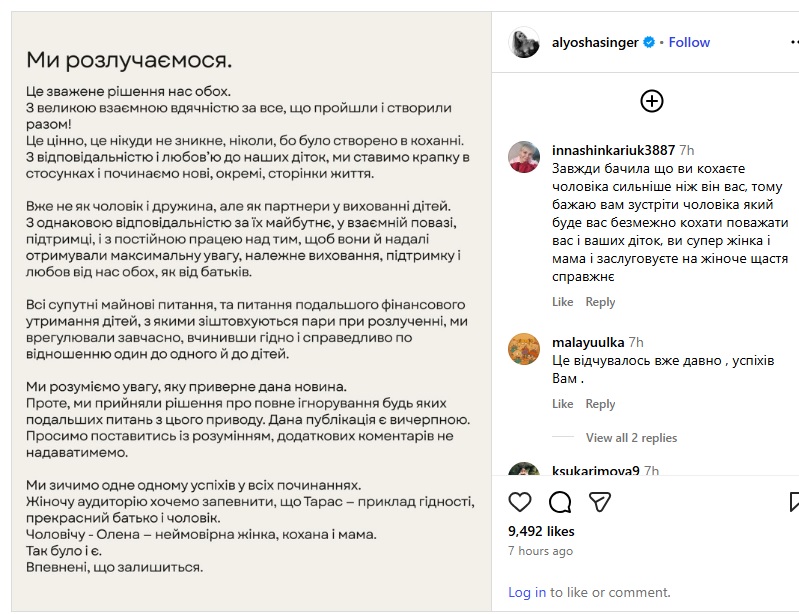Open the alyoshasinger username link

pyautogui.click(x=595, y=42)
